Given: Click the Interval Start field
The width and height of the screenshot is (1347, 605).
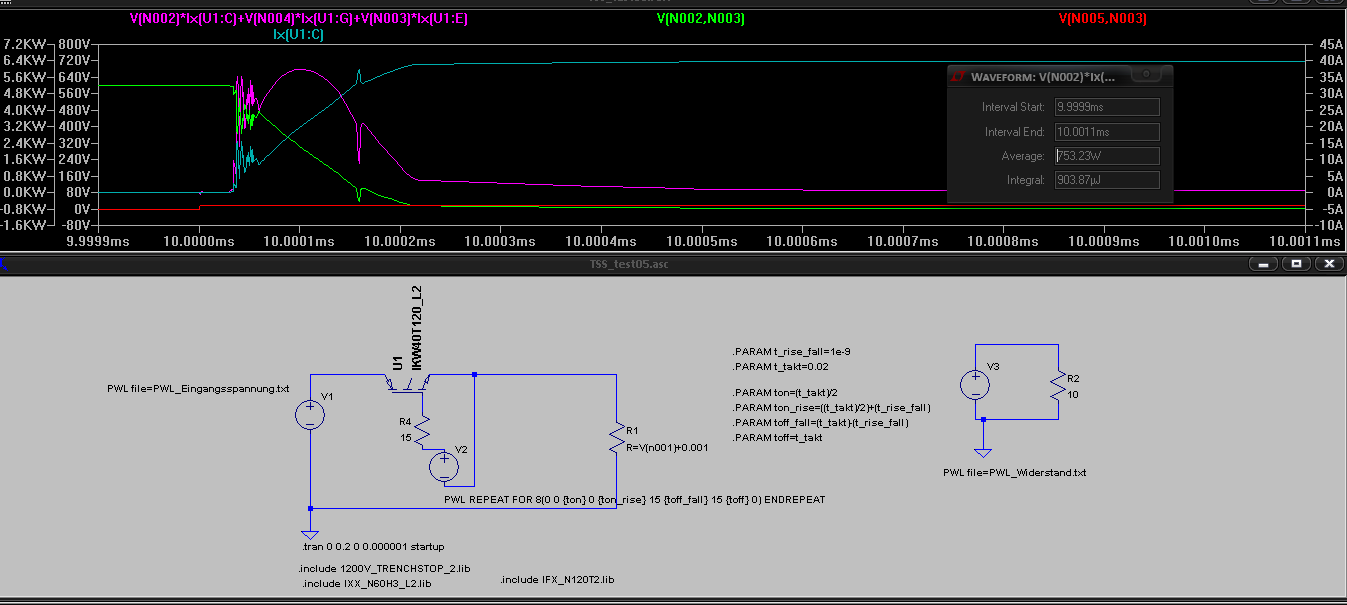Looking at the screenshot, I should click(x=1107, y=107).
